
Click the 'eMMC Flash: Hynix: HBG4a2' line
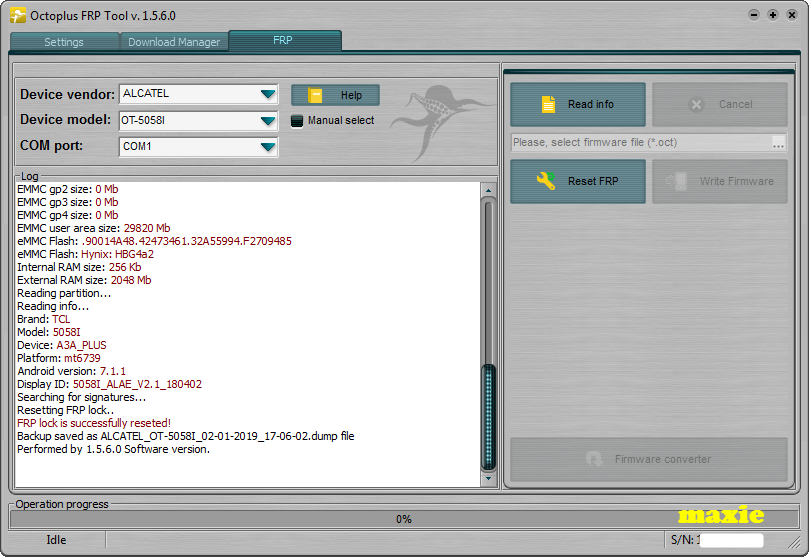(x=86, y=254)
